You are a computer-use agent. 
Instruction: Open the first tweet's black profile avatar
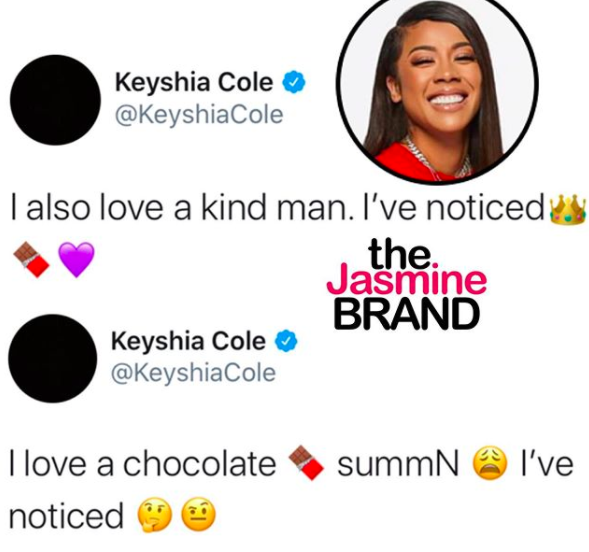pyautogui.click(x=56, y=100)
